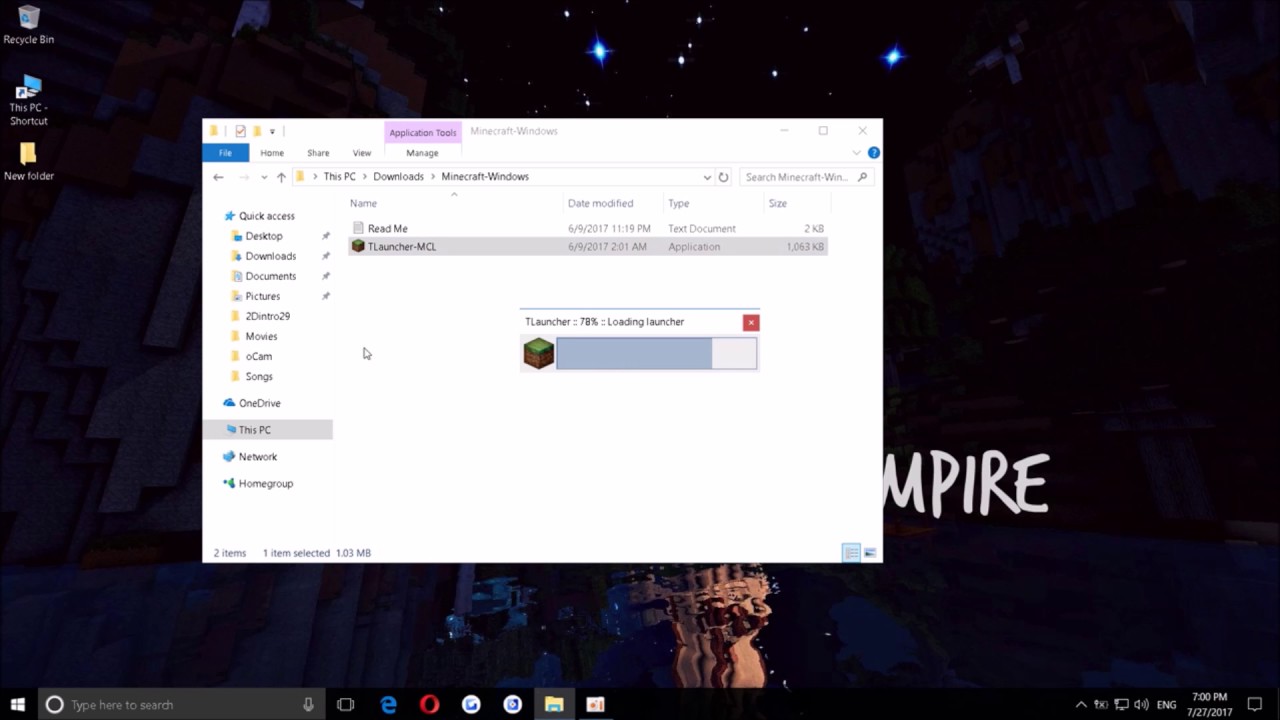The width and height of the screenshot is (1280, 720).
Task: Open the Customize Quick Access Toolbar dropdown
Action: [x=272, y=131]
